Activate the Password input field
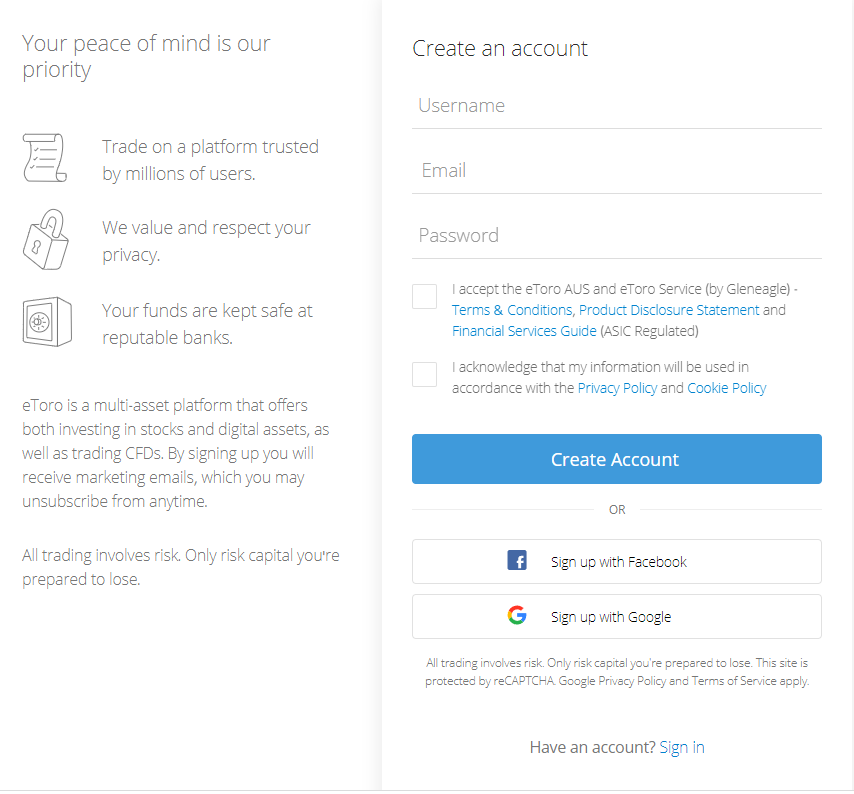Viewport: 854px width, 794px height. point(617,236)
